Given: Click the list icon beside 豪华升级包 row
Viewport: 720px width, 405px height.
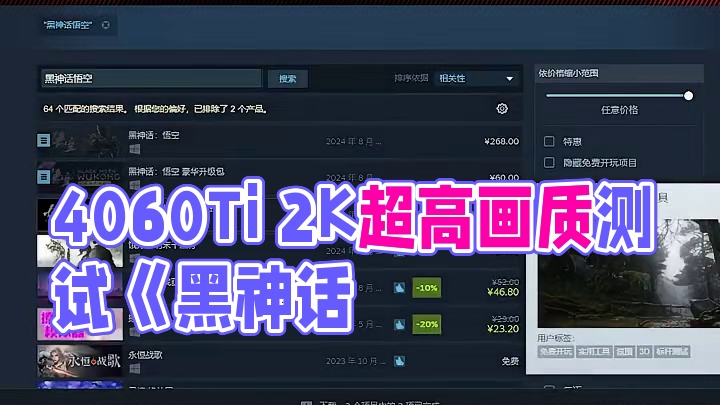Looking at the screenshot, I should (44, 176).
